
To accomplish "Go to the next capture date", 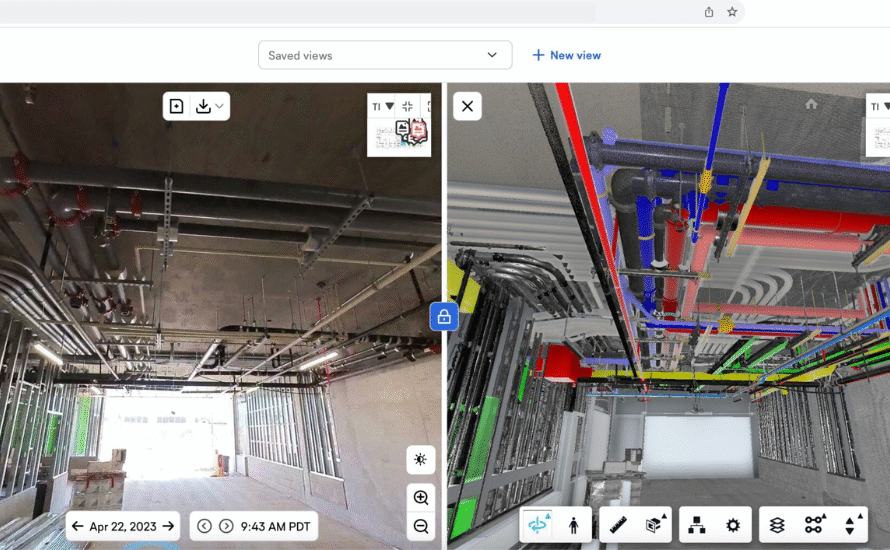I will 170,526.
